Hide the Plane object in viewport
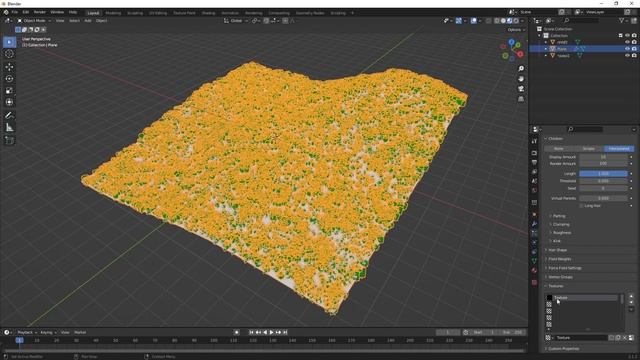Screen dimensions: 640x360 coord(627,49)
